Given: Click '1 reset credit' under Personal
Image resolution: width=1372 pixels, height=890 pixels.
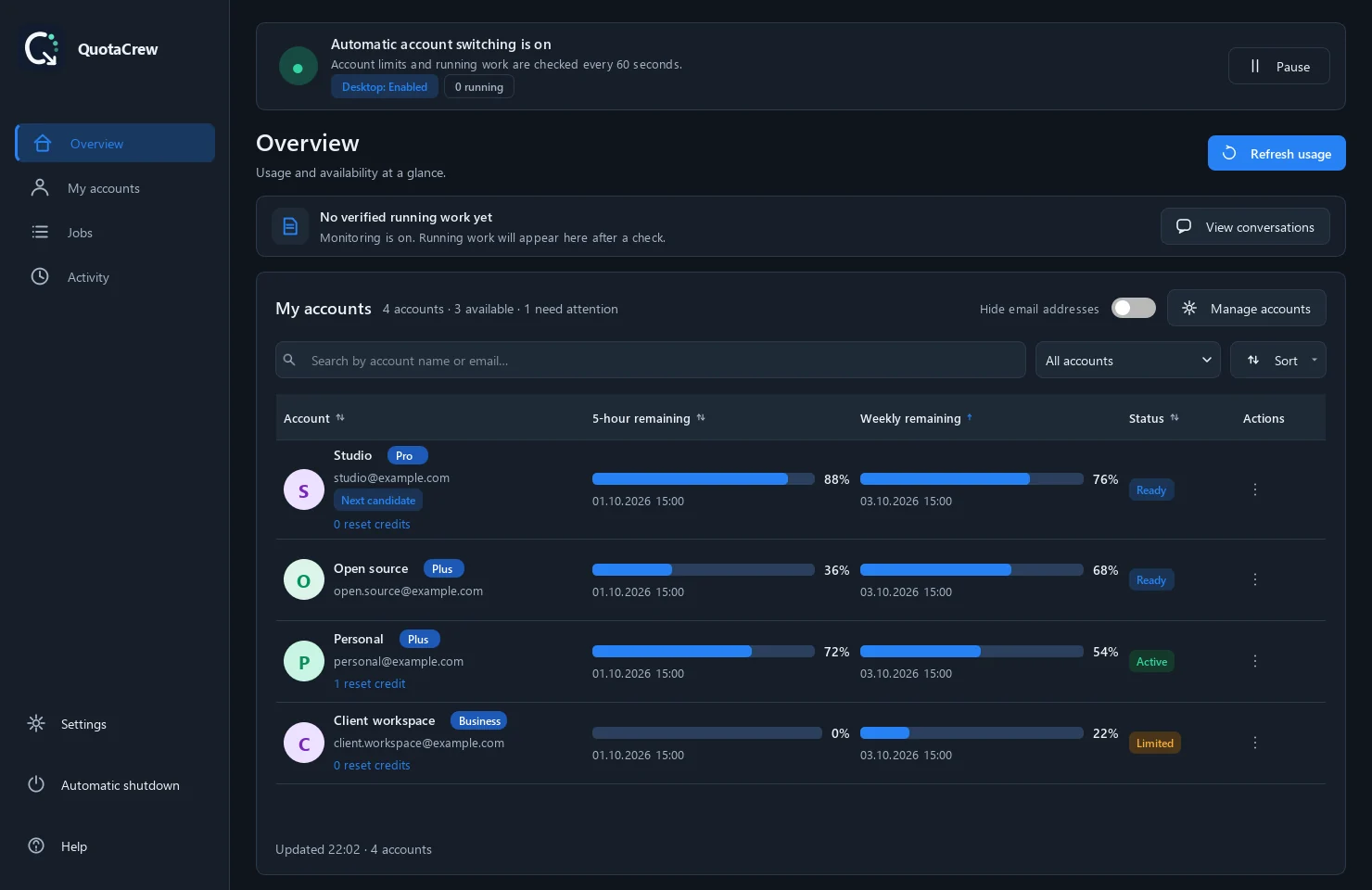Looking at the screenshot, I should point(370,684).
